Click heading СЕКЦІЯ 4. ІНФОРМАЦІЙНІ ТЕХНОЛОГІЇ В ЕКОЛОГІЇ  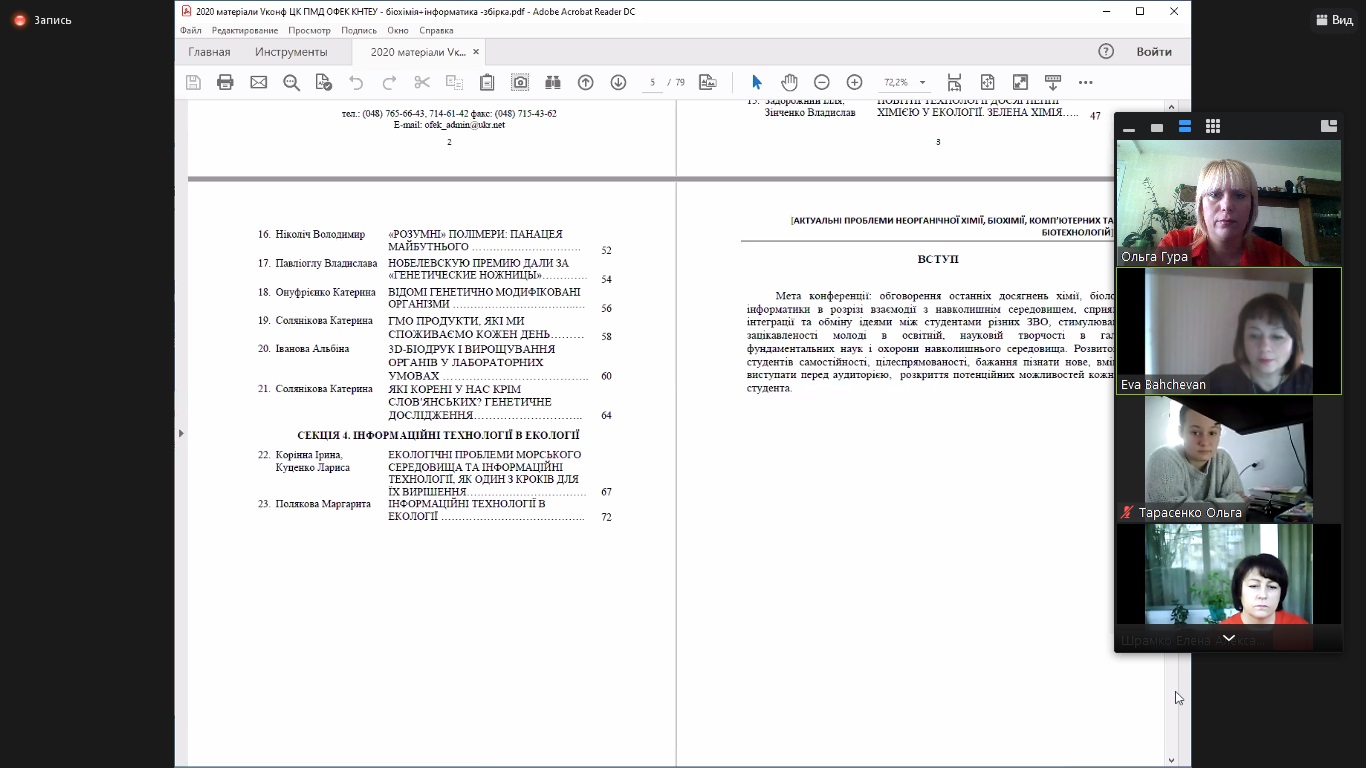pyautogui.click(x=438, y=435)
